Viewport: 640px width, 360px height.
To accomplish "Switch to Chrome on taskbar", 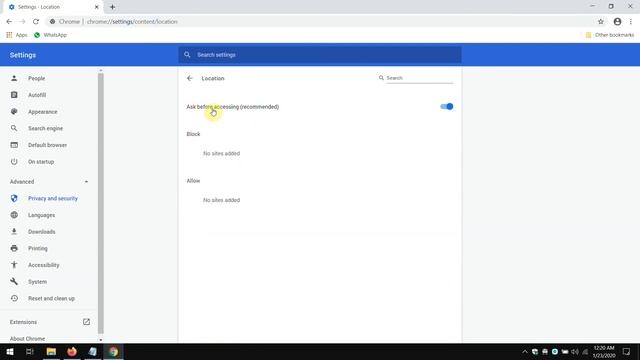I will 113,351.
